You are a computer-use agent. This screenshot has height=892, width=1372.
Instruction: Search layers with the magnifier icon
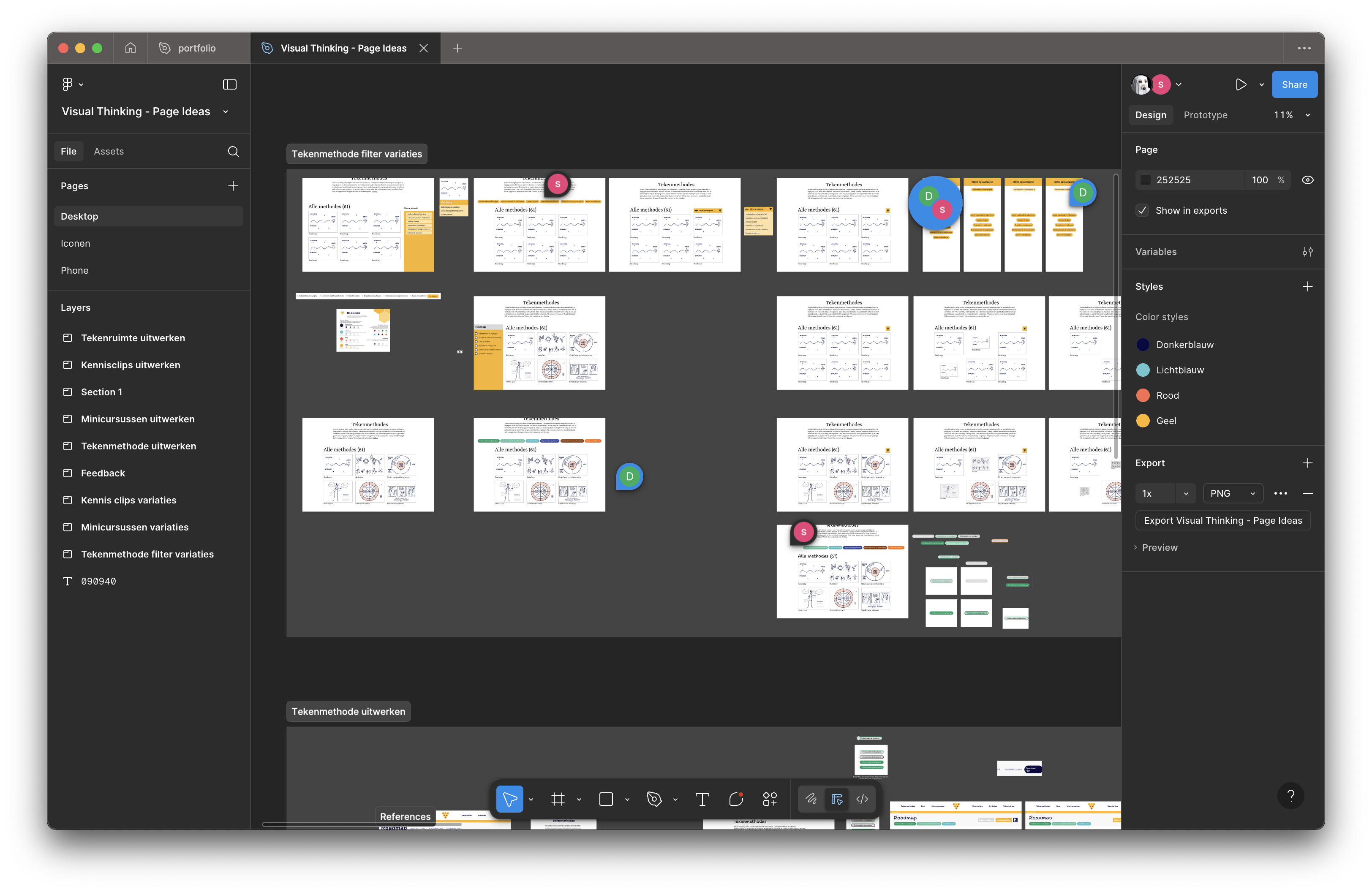[x=233, y=151]
